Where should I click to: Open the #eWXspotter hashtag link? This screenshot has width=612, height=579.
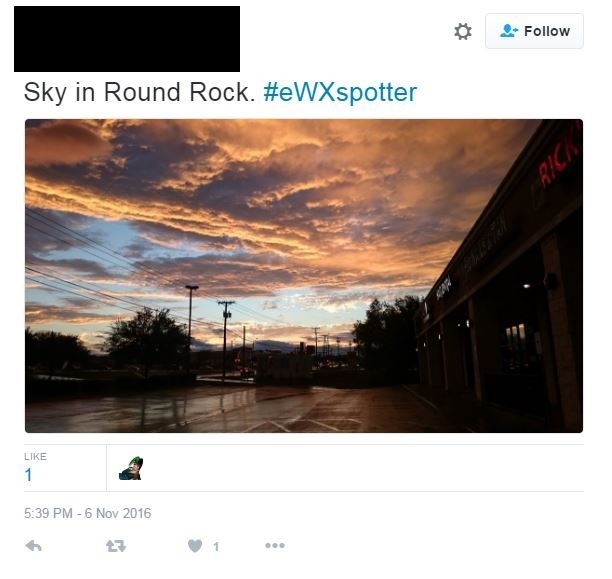point(340,93)
